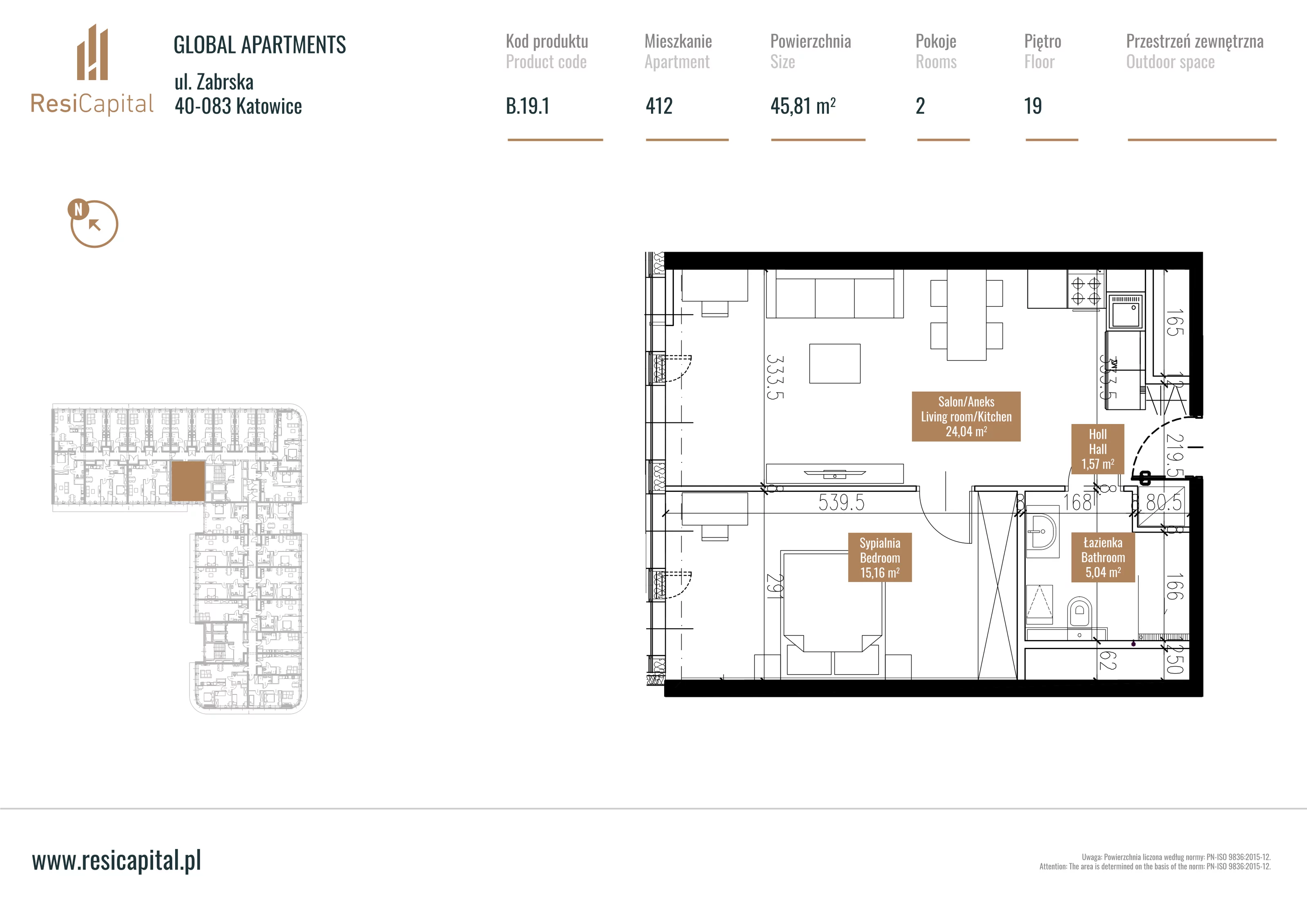The height and width of the screenshot is (924, 1307).
Task: Click the stove burner symbol in the kitchen
Action: click(x=1086, y=291)
